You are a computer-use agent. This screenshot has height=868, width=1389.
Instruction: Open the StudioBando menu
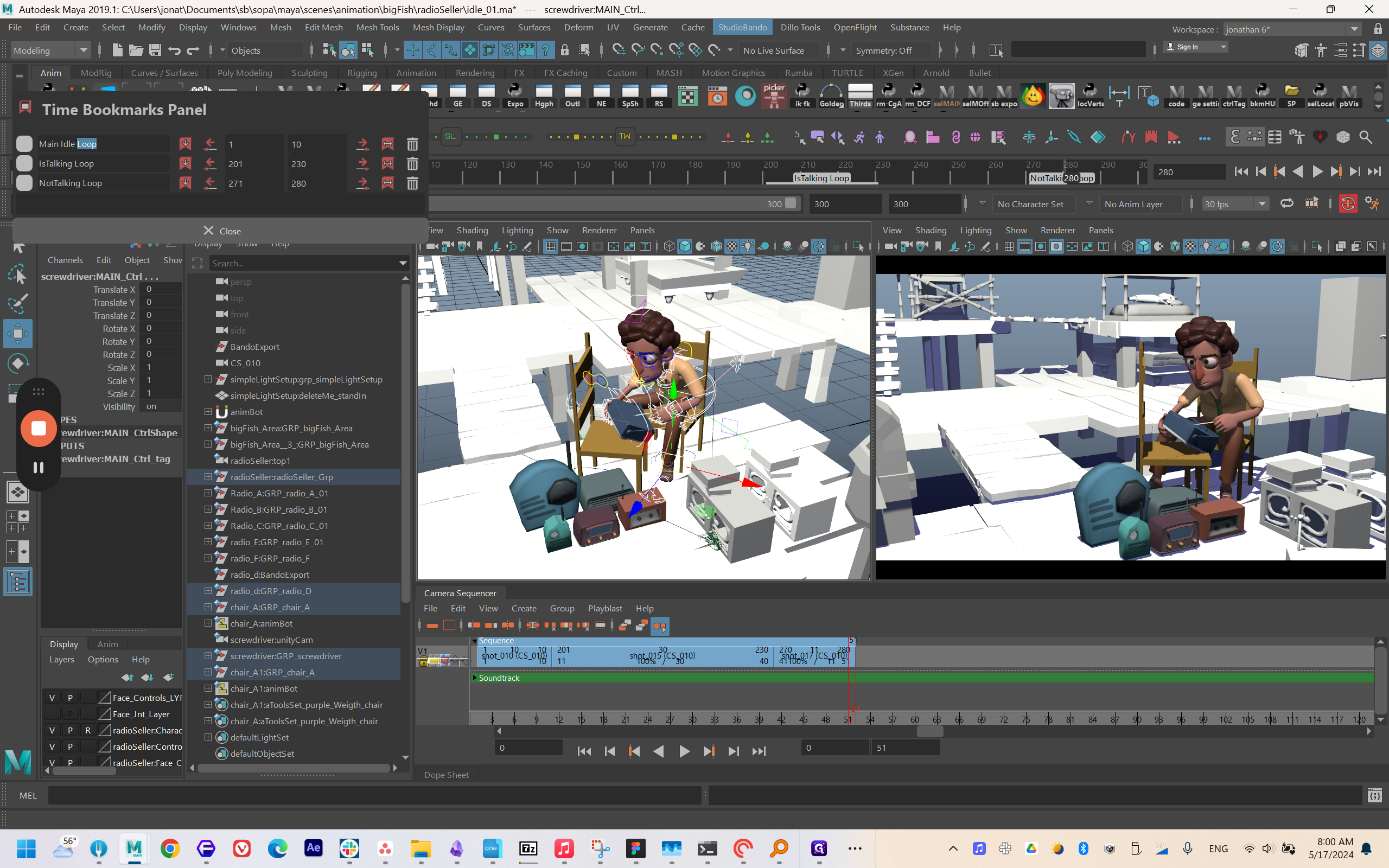click(x=742, y=27)
